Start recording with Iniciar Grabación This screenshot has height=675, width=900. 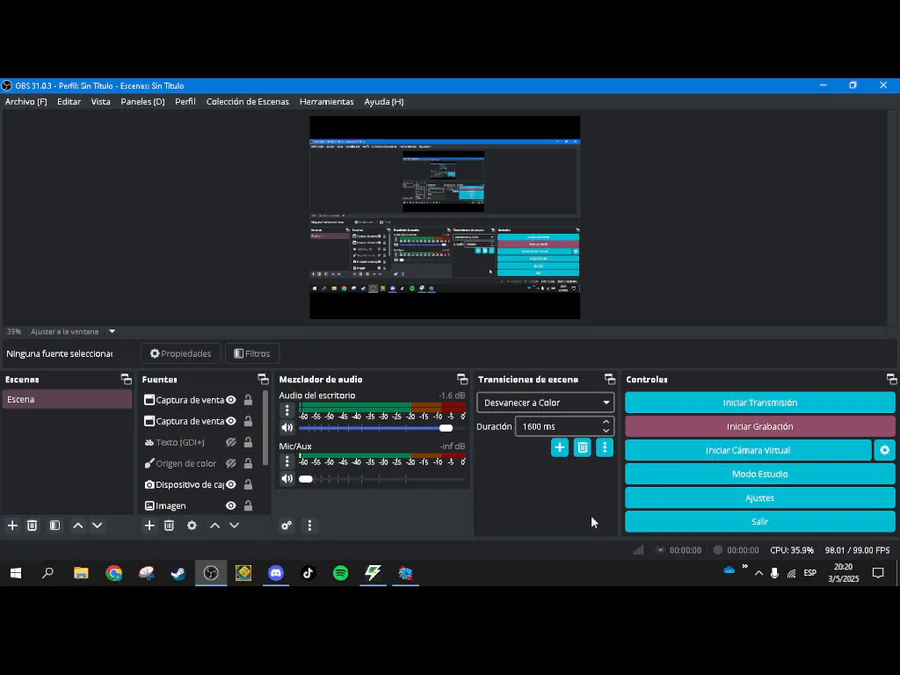click(x=759, y=426)
